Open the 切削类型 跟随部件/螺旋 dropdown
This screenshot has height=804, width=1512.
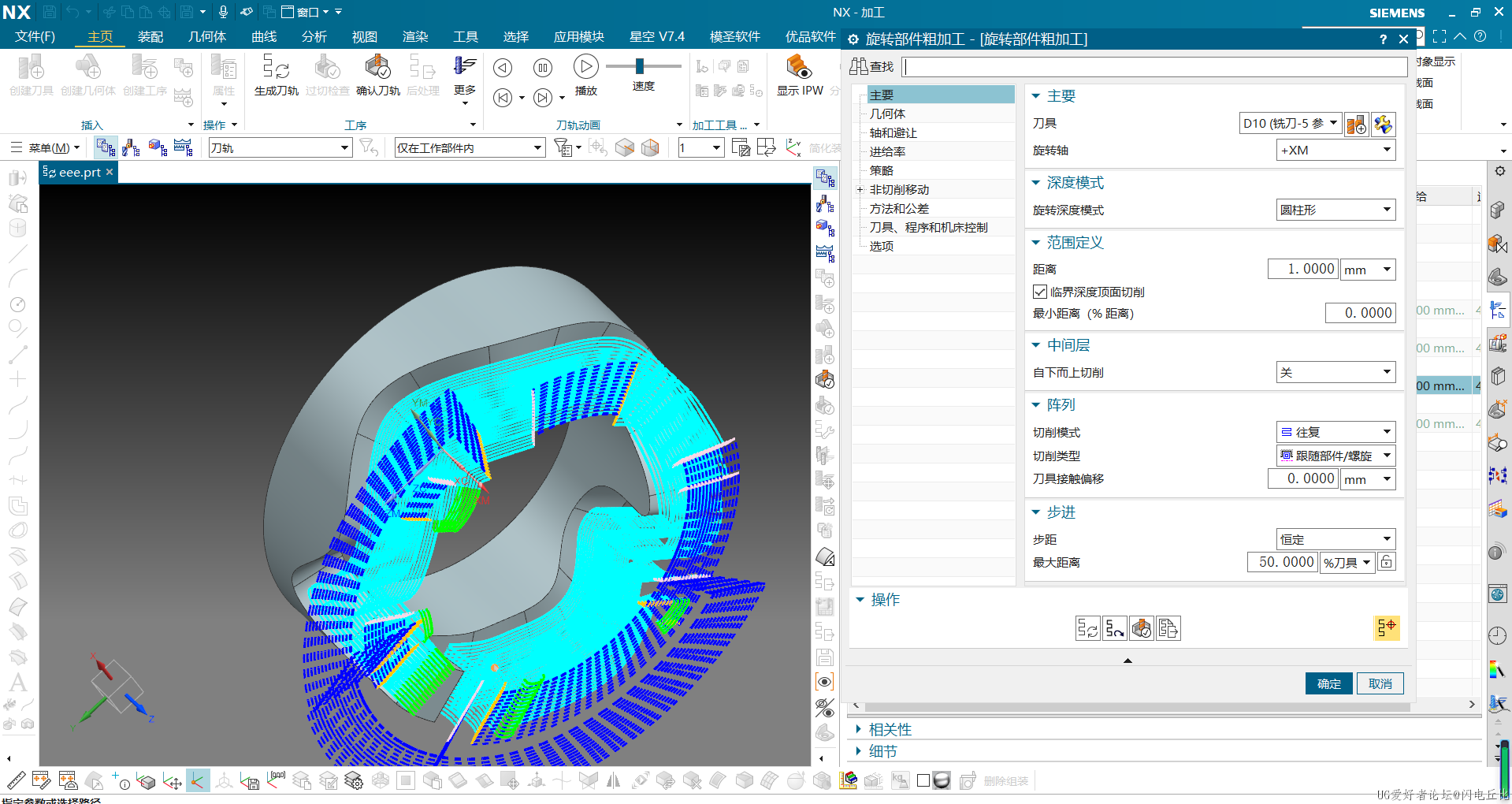point(1336,456)
